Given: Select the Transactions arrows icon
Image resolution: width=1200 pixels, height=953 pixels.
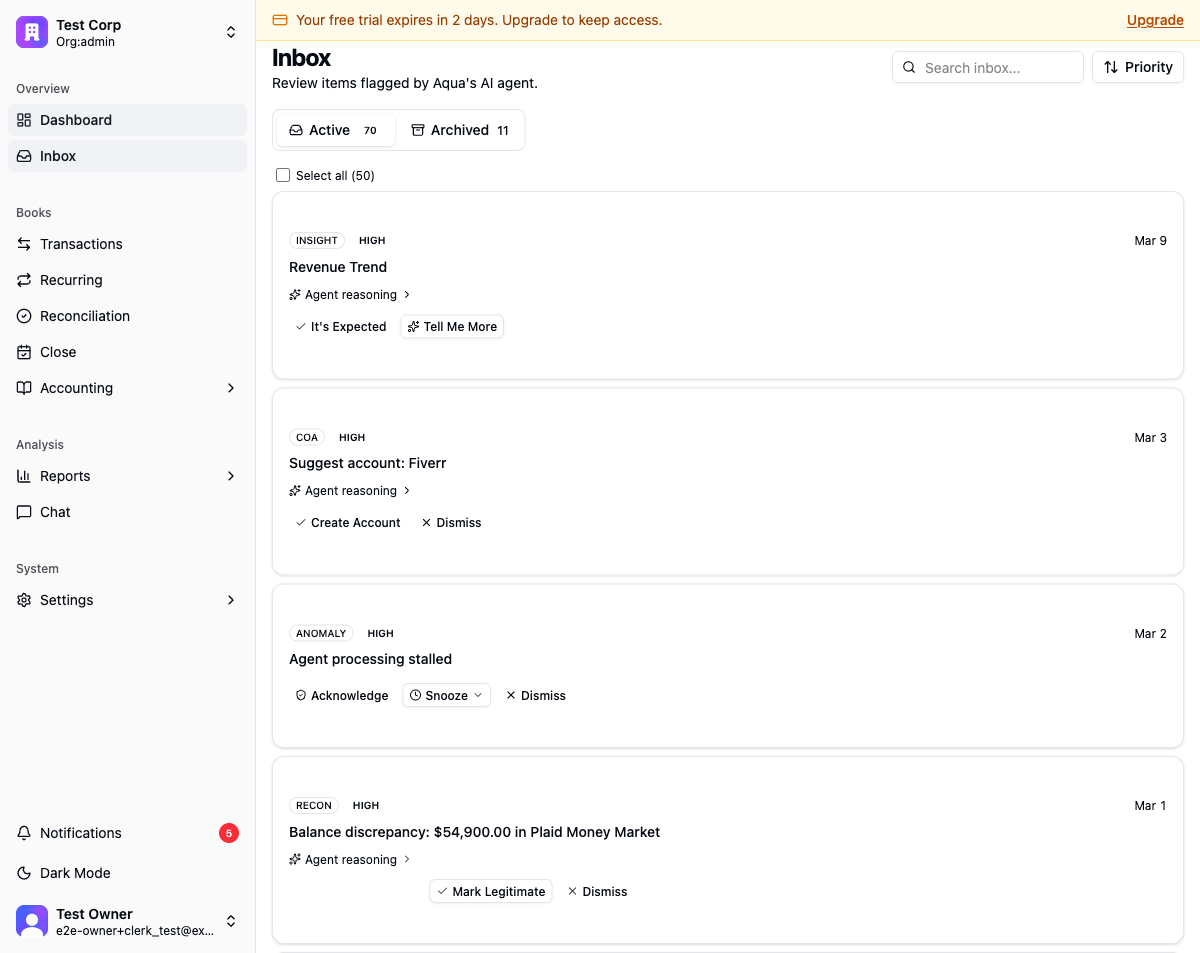Looking at the screenshot, I should coord(24,244).
